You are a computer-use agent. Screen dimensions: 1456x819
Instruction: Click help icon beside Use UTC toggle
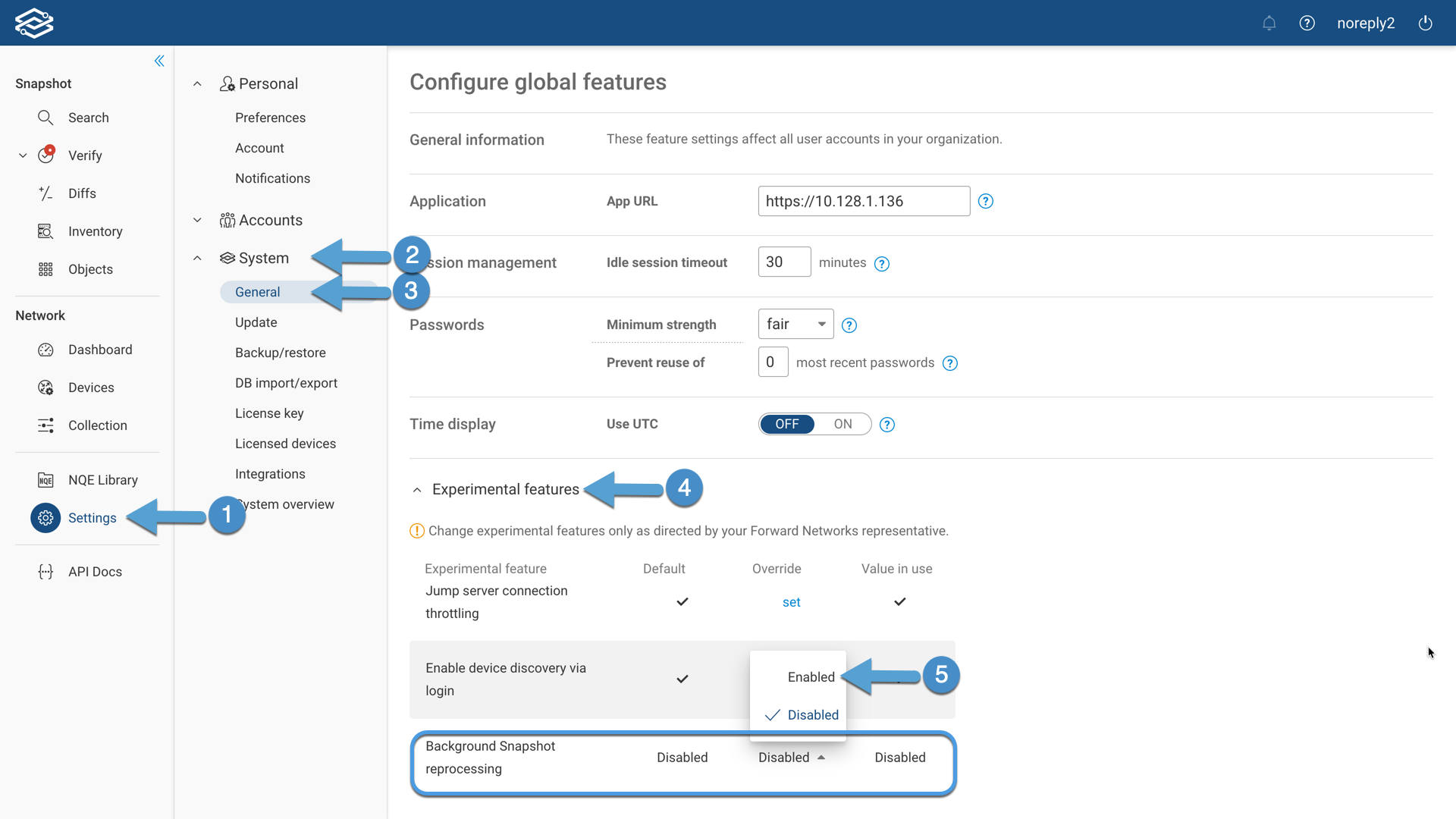click(886, 425)
